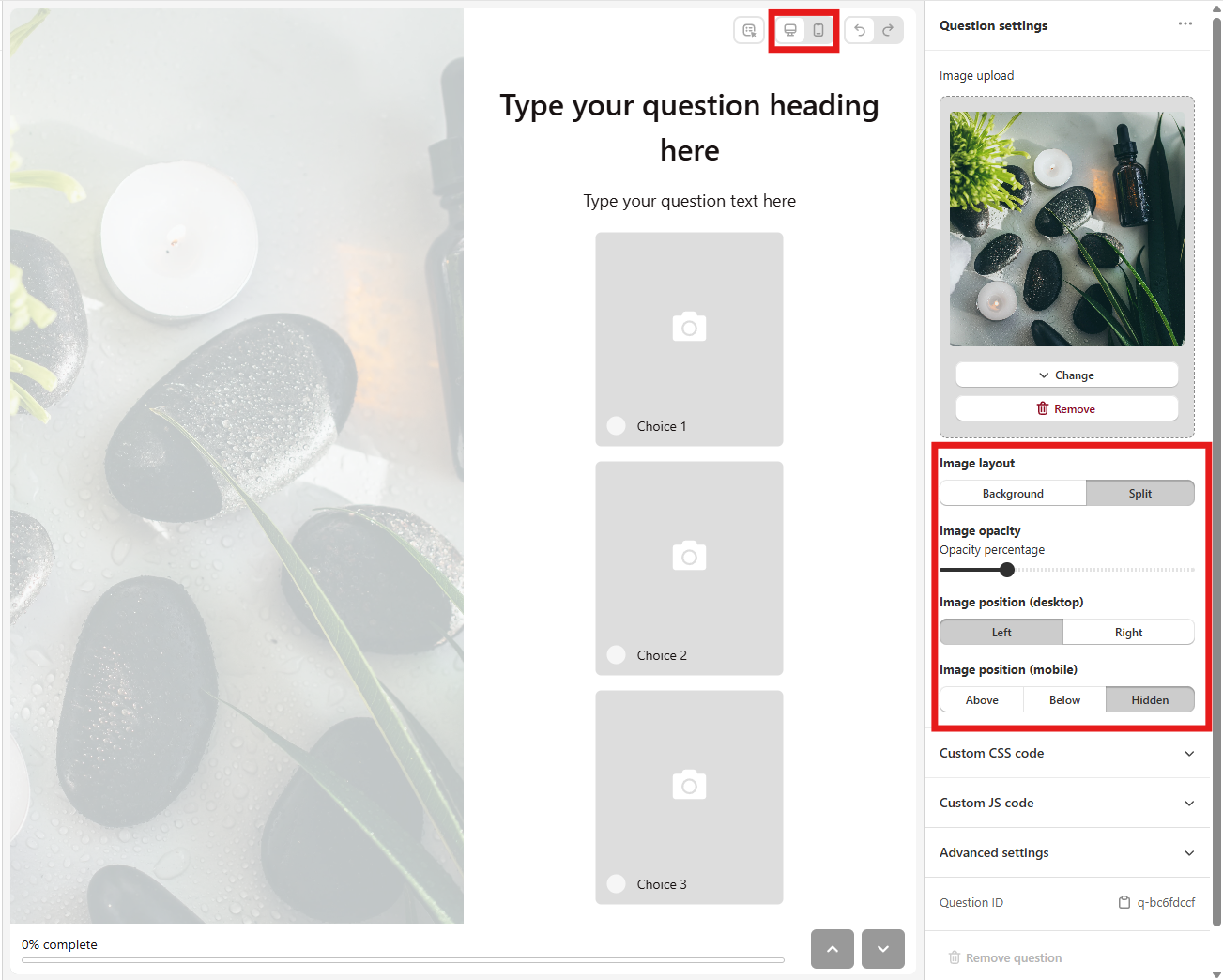The height and width of the screenshot is (980, 1223).
Task: Click the Choice 3 label text
Action: [662, 883]
